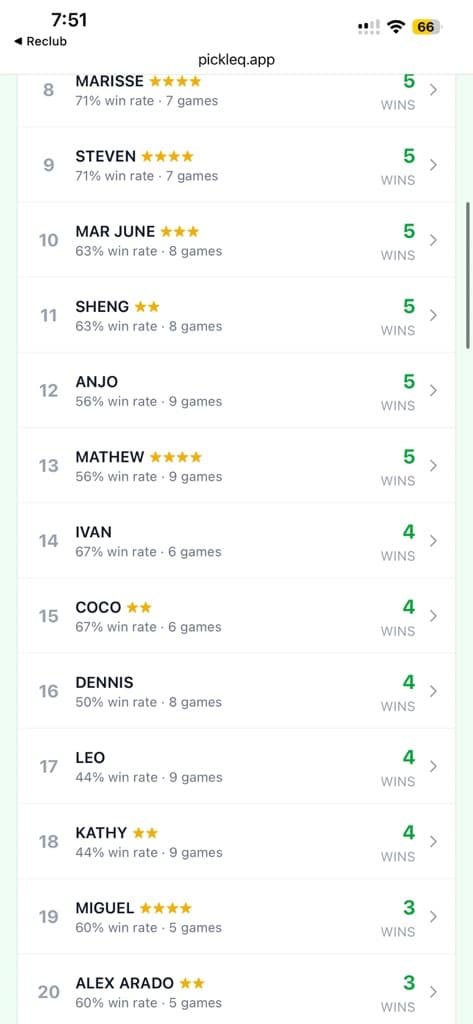Image resolution: width=473 pixels, height=1024 pixels.
Task: Tap the battery indicator in status bar
Action: pyautogui.click(x=427, y=27)
